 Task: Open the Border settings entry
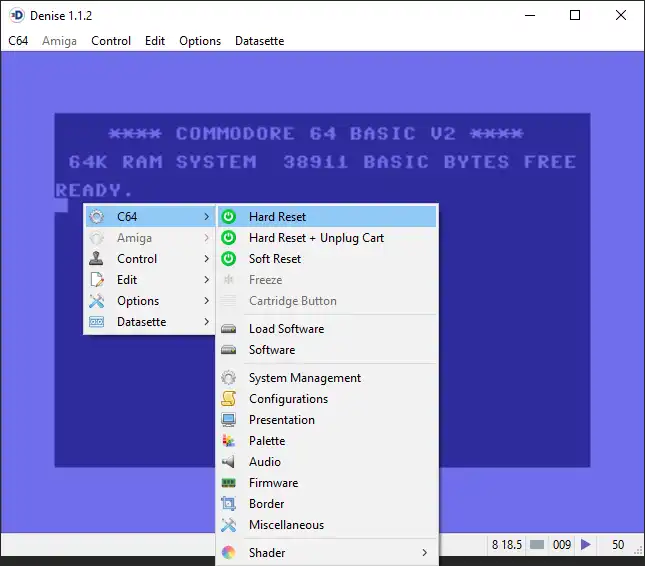click(327, 503)
